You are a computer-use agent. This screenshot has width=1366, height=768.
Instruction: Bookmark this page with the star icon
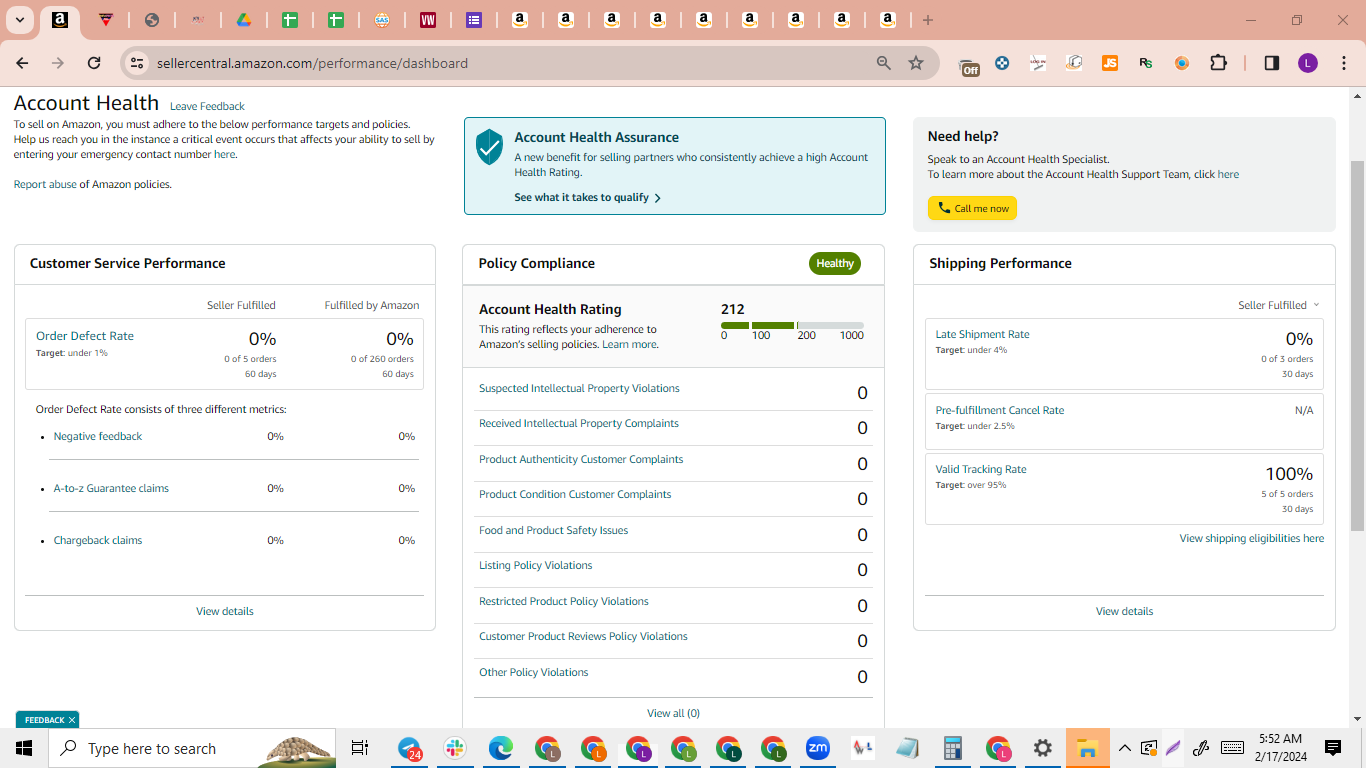pos(916,63)
